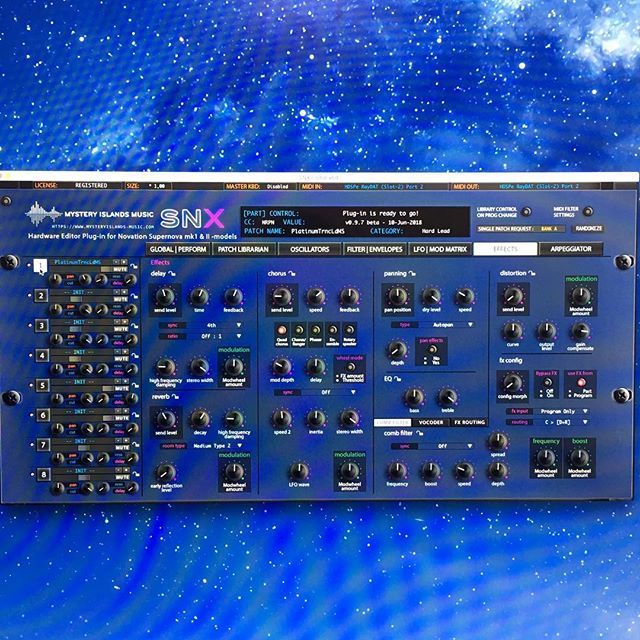Enable Quad chorus mode button
Viewport: 640px width, 640px height.
pyautogui.click(x=282, y=330)
